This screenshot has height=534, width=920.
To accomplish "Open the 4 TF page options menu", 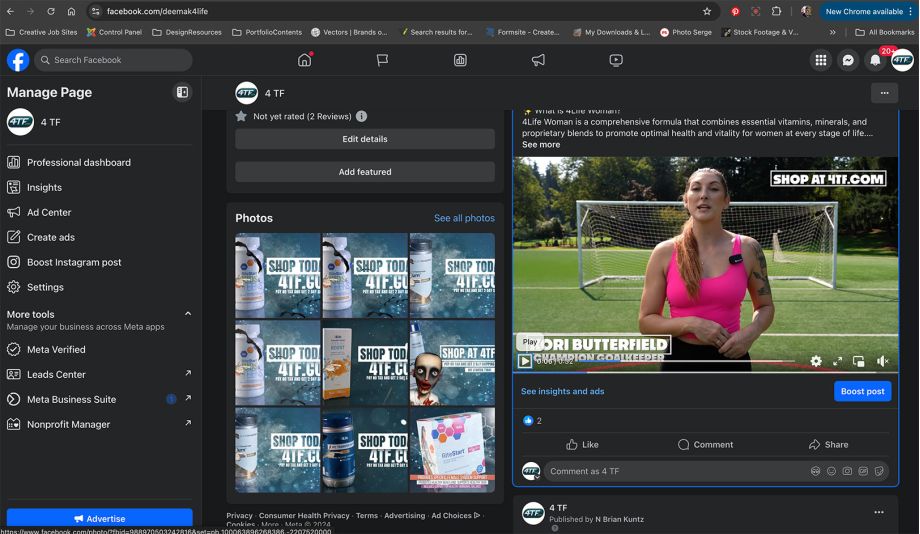I will [884, 93].
